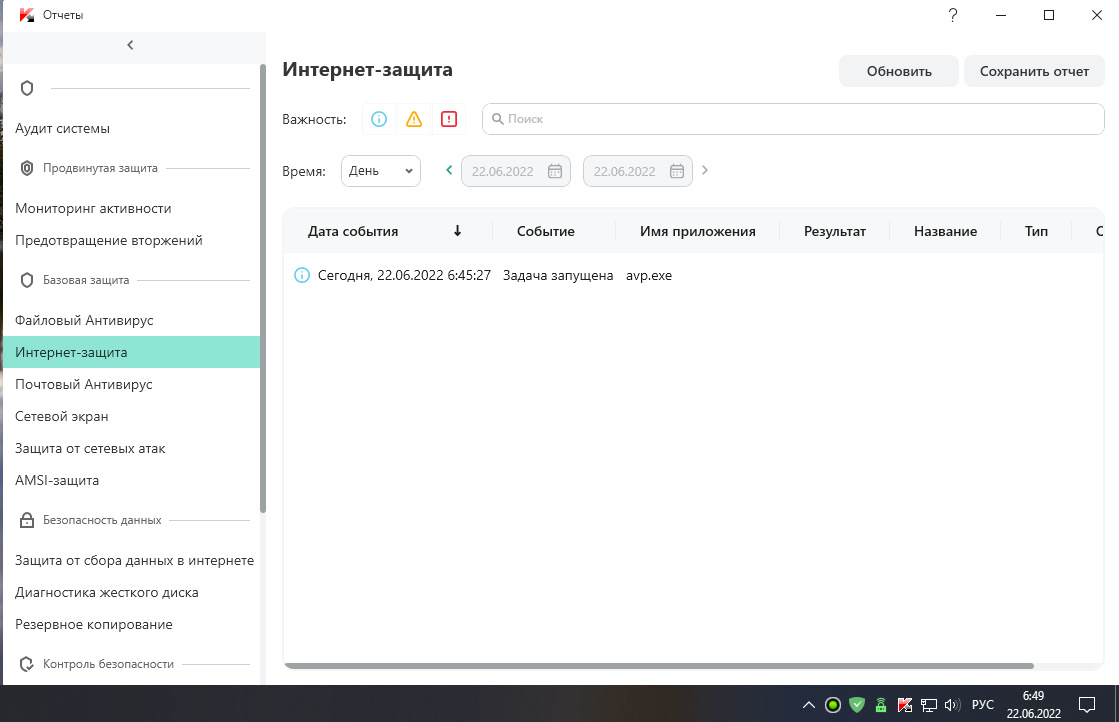
Task: Click the green circle tray icon
Action: 833,705
